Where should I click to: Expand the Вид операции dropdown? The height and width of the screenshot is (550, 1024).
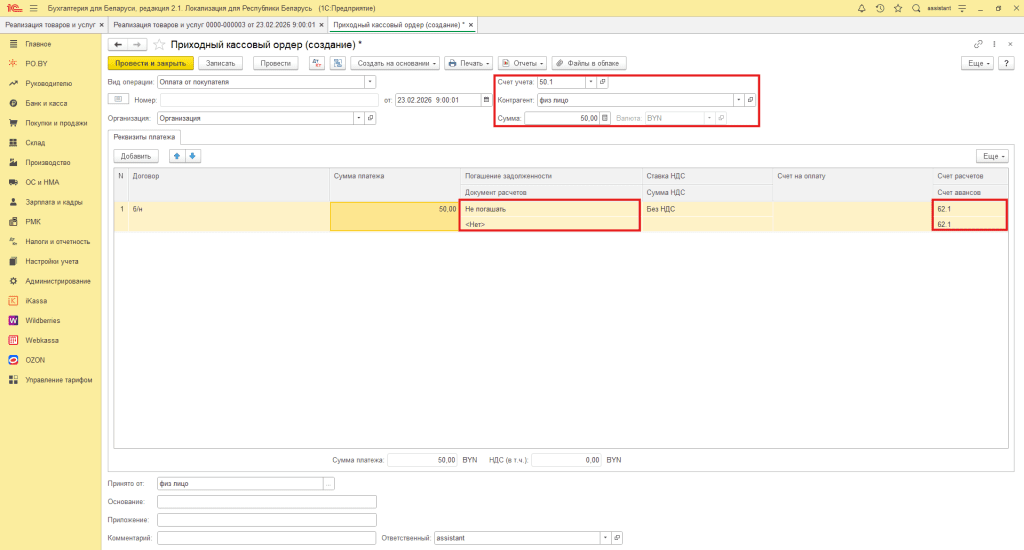[370, 82]
